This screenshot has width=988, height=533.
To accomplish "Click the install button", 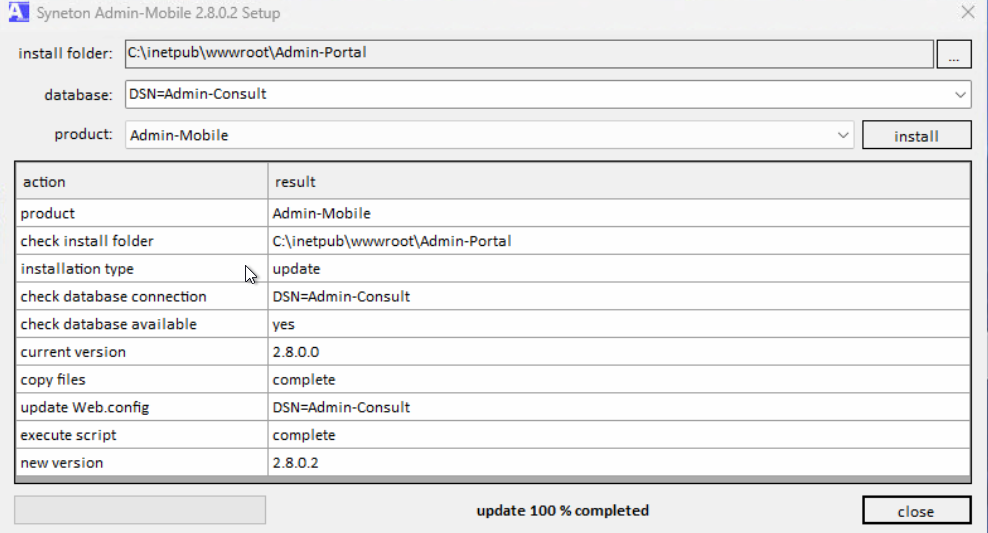I will point(916,135).
